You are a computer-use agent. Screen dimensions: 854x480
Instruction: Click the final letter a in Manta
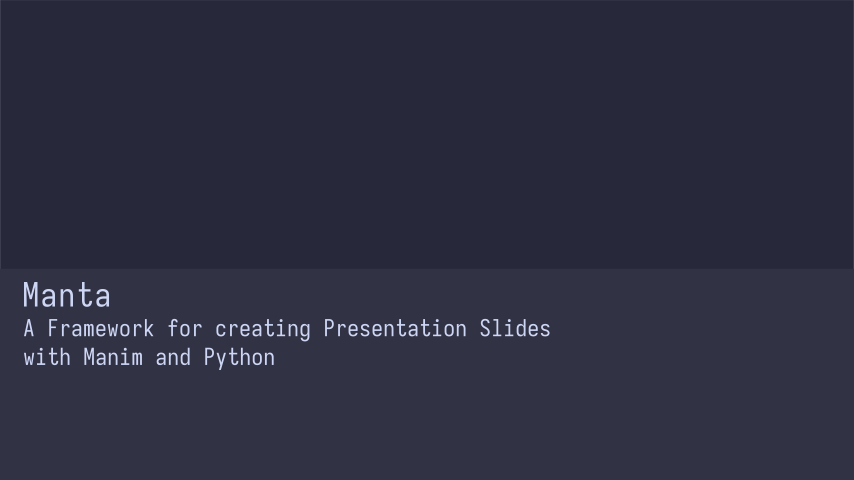click(102, 299)
